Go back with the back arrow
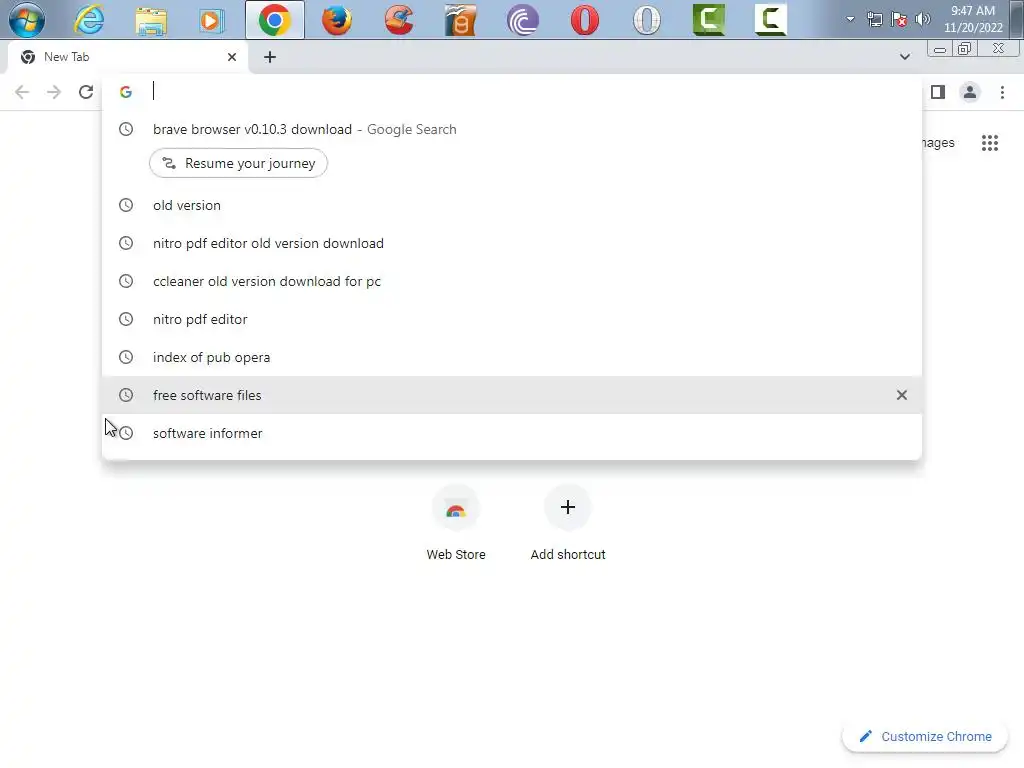The image size is (1024, 768). point(22,92)
